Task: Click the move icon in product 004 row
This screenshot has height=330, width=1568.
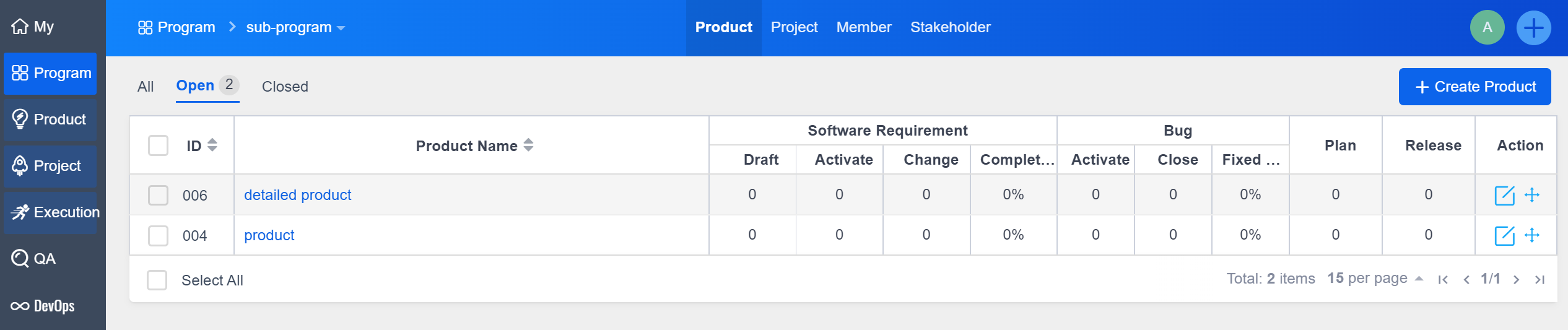Action: pyautogui.click(x=1532, y=235)
